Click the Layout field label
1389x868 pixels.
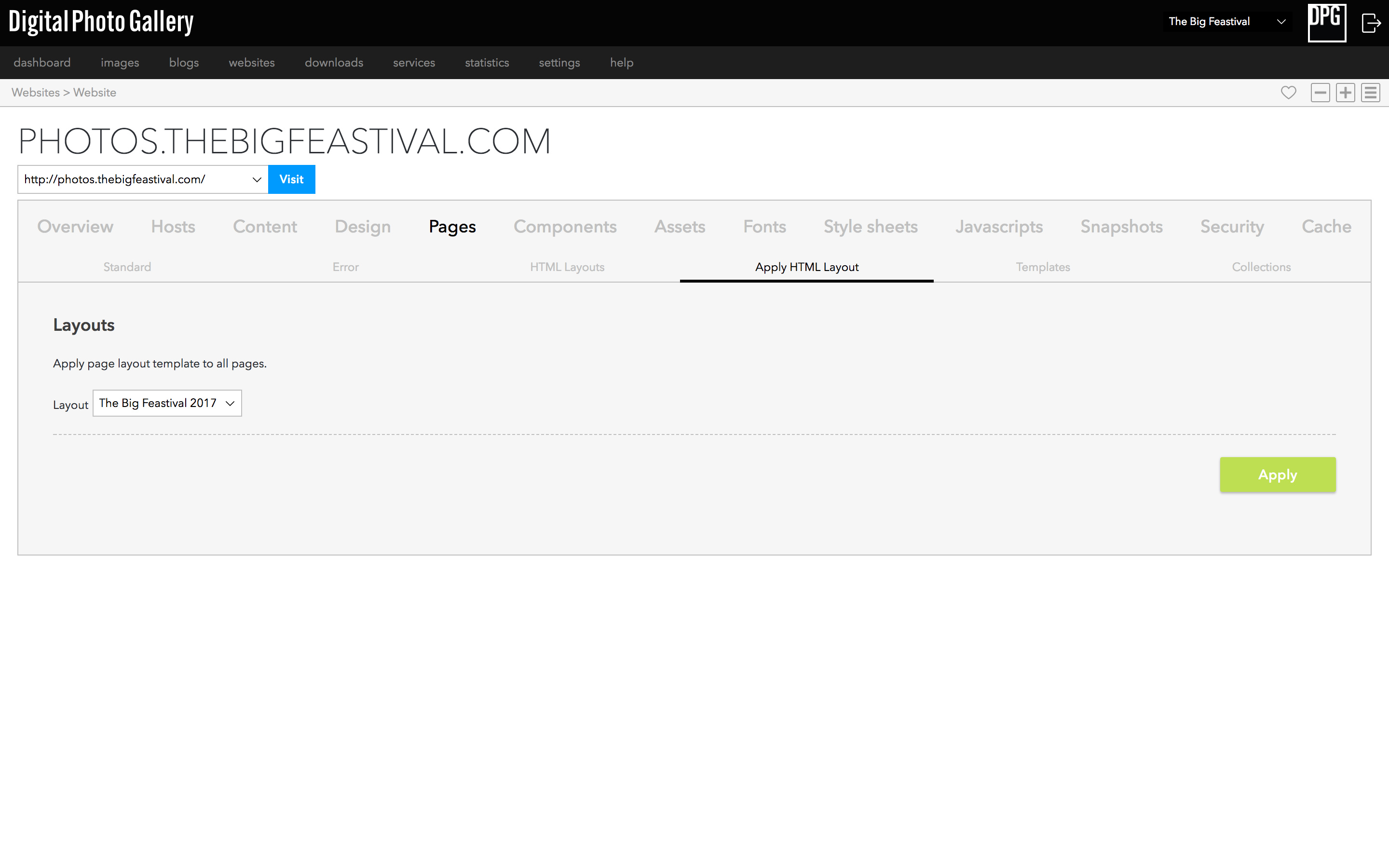pyautogui.click(x=70, y=405)
